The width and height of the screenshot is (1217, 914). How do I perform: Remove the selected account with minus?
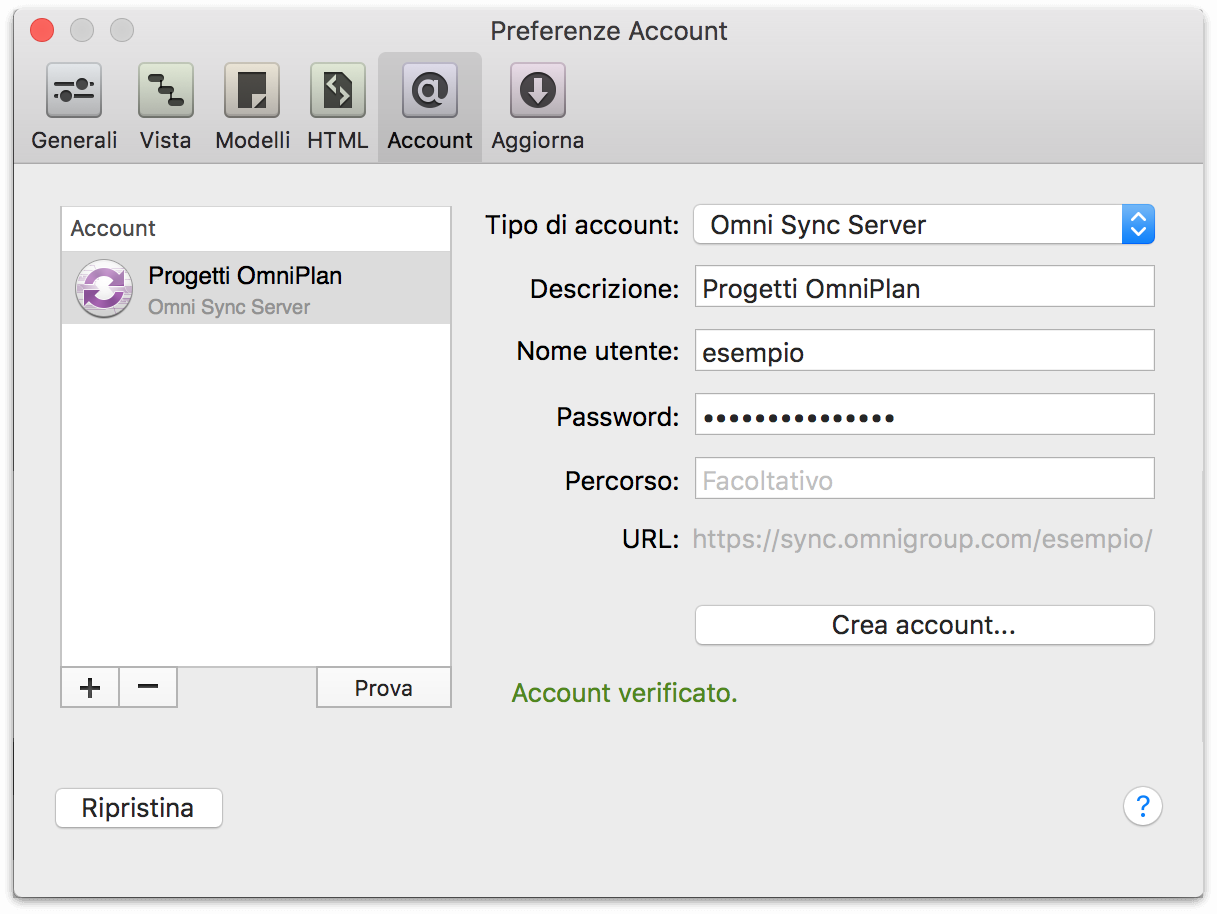[147, 687]
